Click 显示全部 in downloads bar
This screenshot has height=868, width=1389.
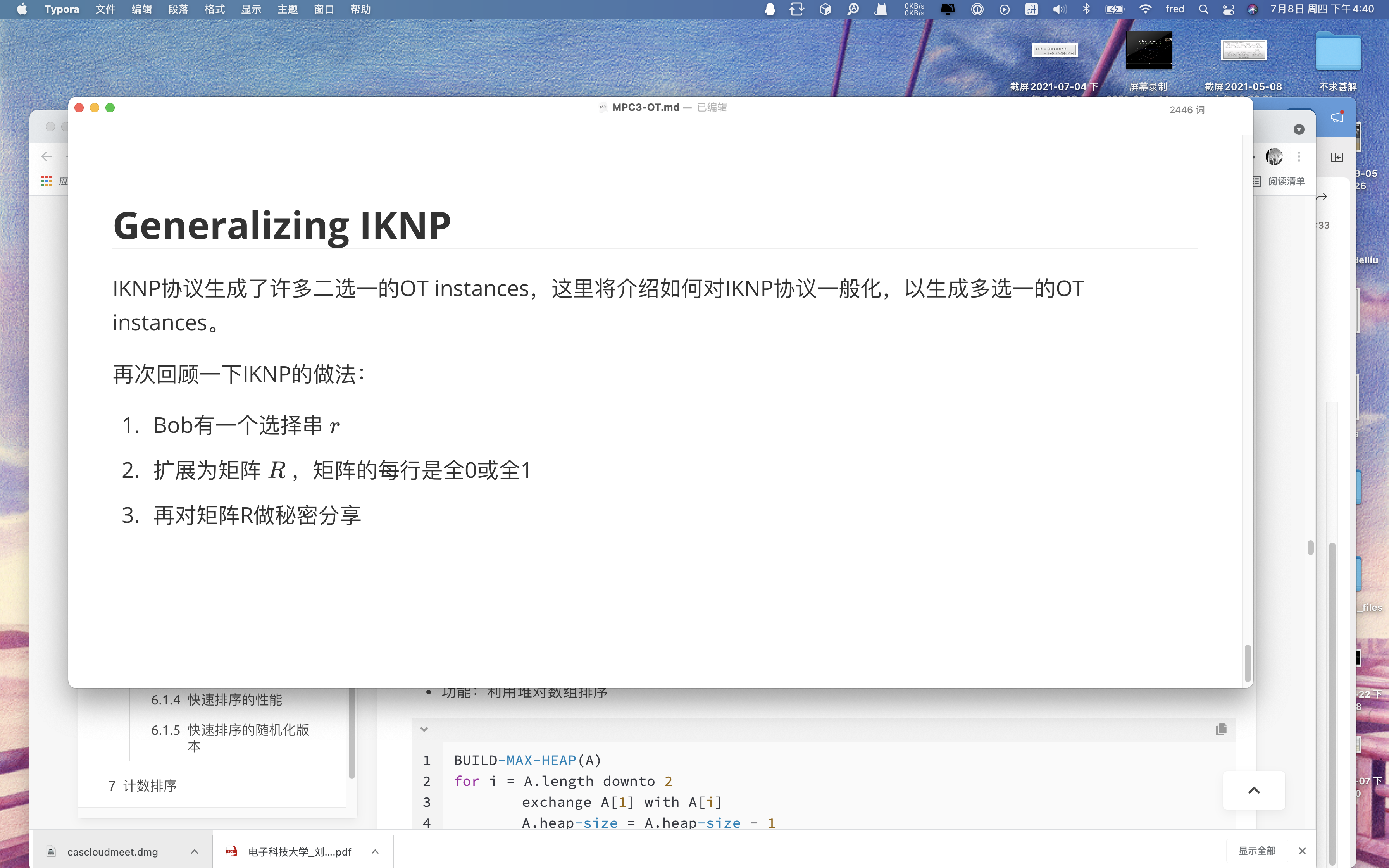click(x=1257, y=851)
